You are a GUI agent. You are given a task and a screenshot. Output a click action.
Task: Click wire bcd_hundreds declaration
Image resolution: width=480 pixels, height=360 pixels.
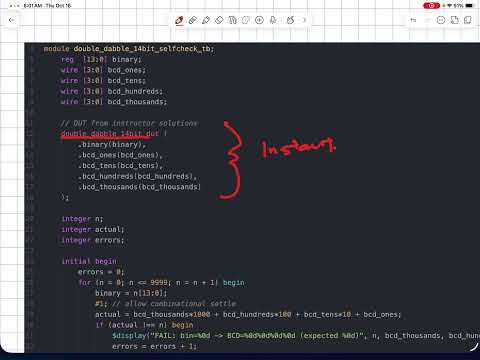tap(112, 91)
